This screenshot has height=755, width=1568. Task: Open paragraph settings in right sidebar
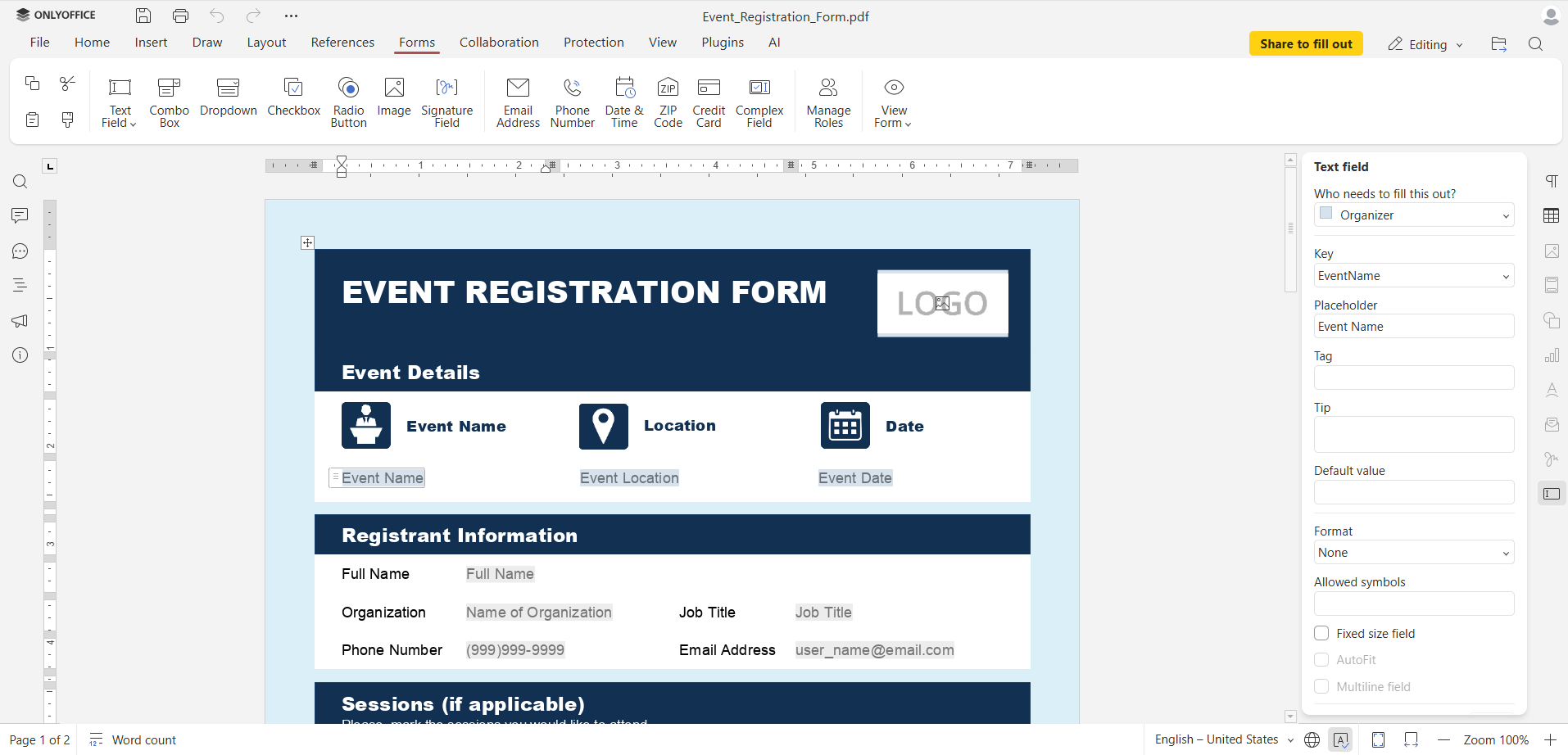[x=1552, y=181]
